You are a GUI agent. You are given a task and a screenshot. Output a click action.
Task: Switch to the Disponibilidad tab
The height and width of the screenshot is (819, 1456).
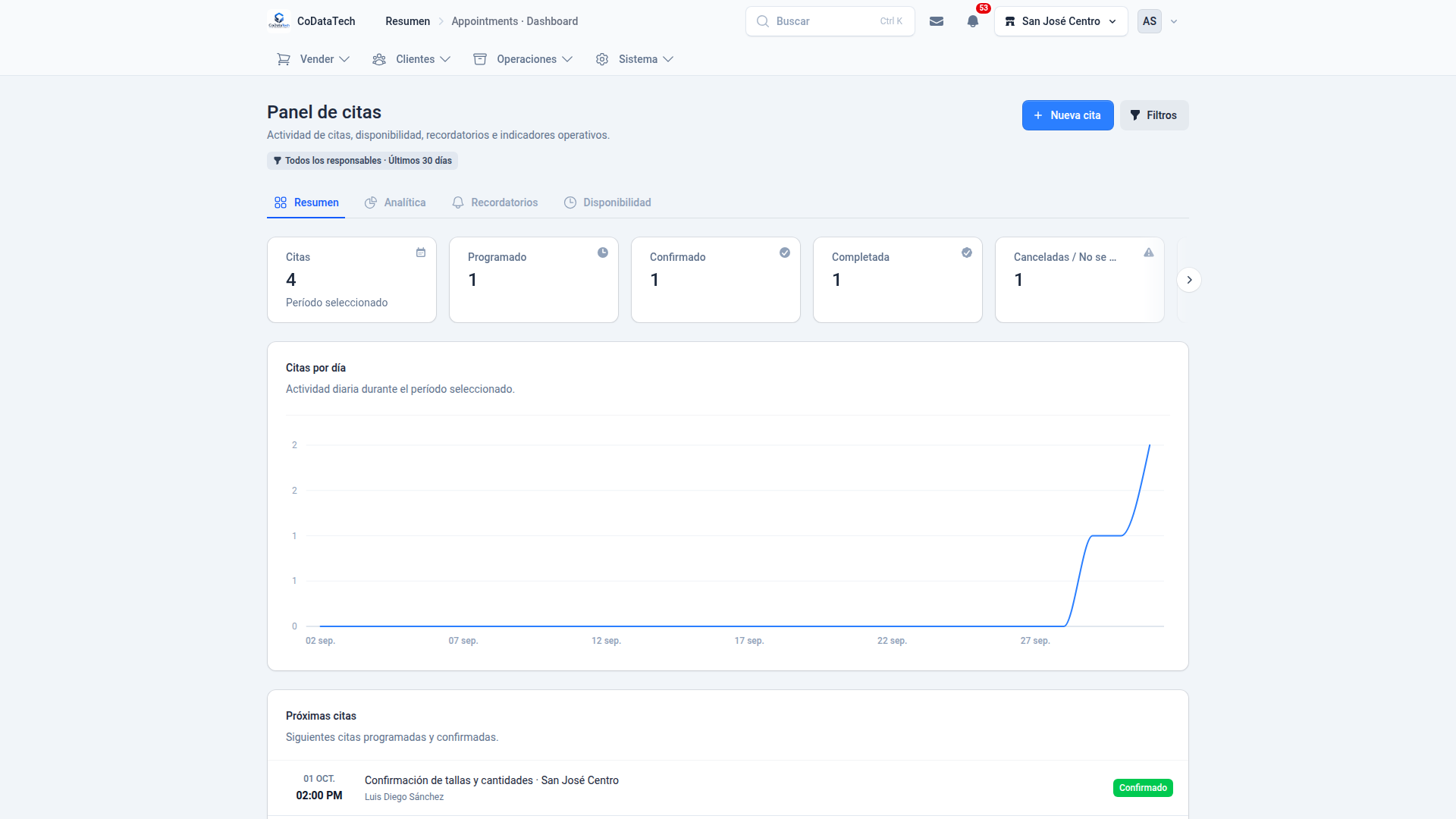pos(607,202)
